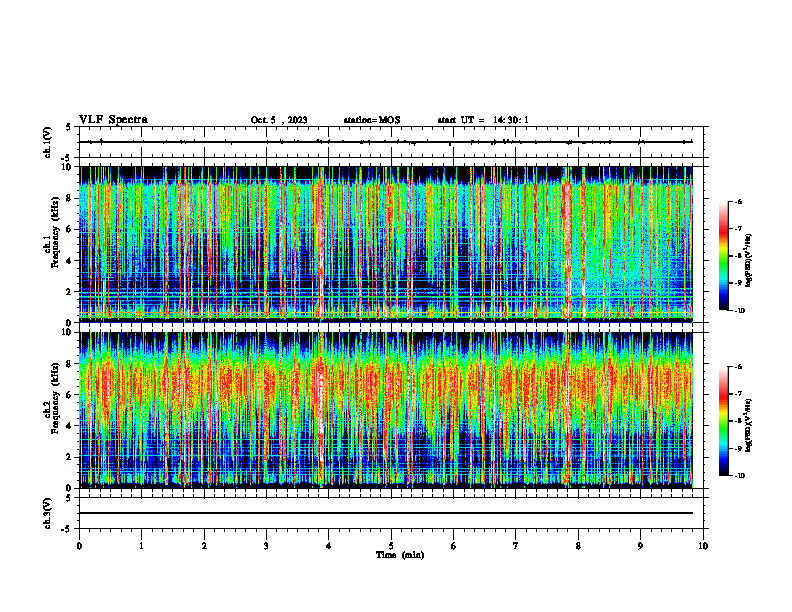Click the ch.1(V) axis label
Image resolution: width=792 pixels, height=612 pixels.
(47, 142)
